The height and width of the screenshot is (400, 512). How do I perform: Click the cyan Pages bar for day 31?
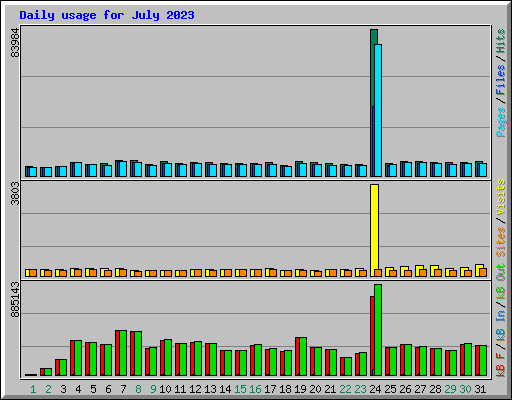483,170
